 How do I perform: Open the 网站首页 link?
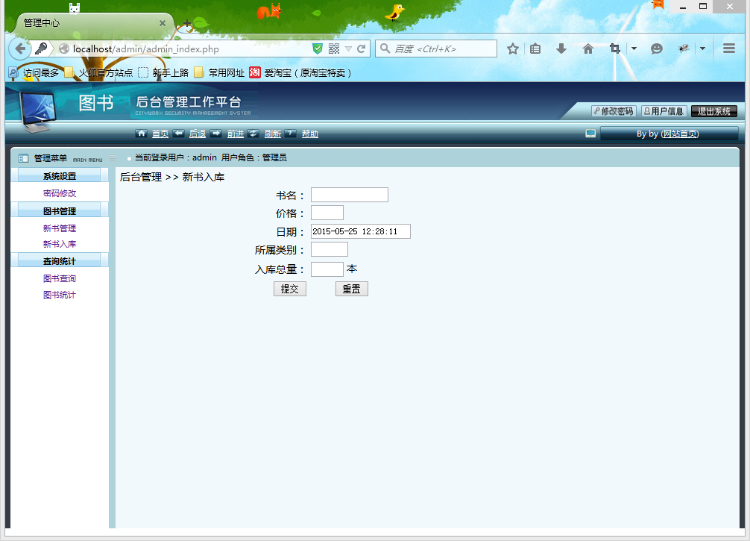click(680, 134)
